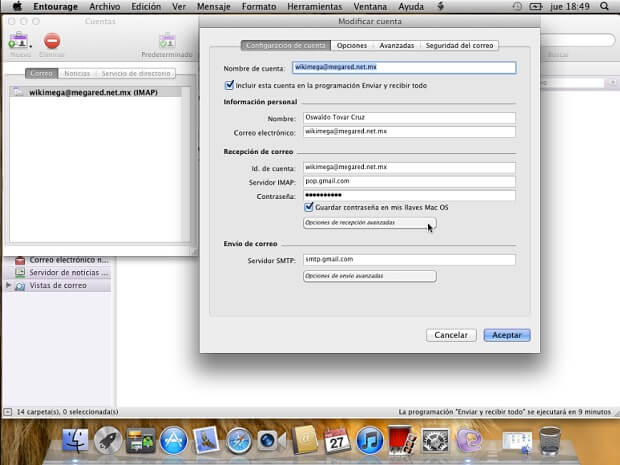Select wikimega@megared.net.mx (IMAP) account in list
The width and height of the screenshot is (620, 465).
[x=95, y=92]
